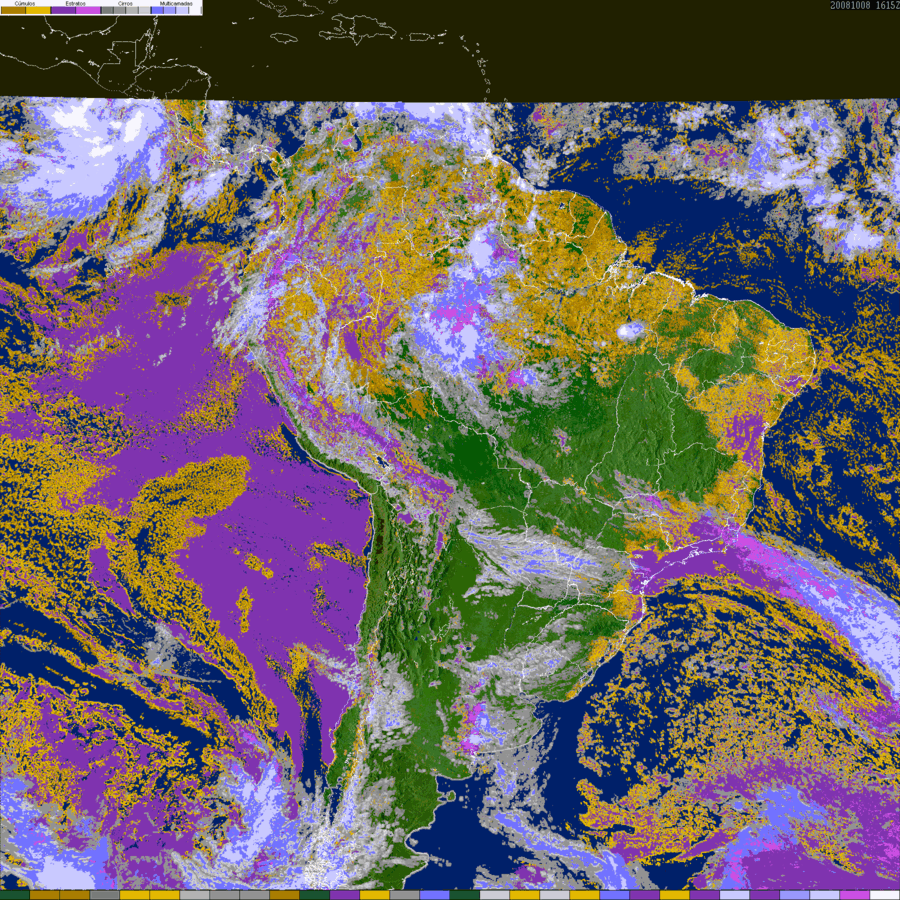This screenshot has width=900, height=900.
Task: Click the 20081008 1615Z timestamp
Action: (865, 5)
